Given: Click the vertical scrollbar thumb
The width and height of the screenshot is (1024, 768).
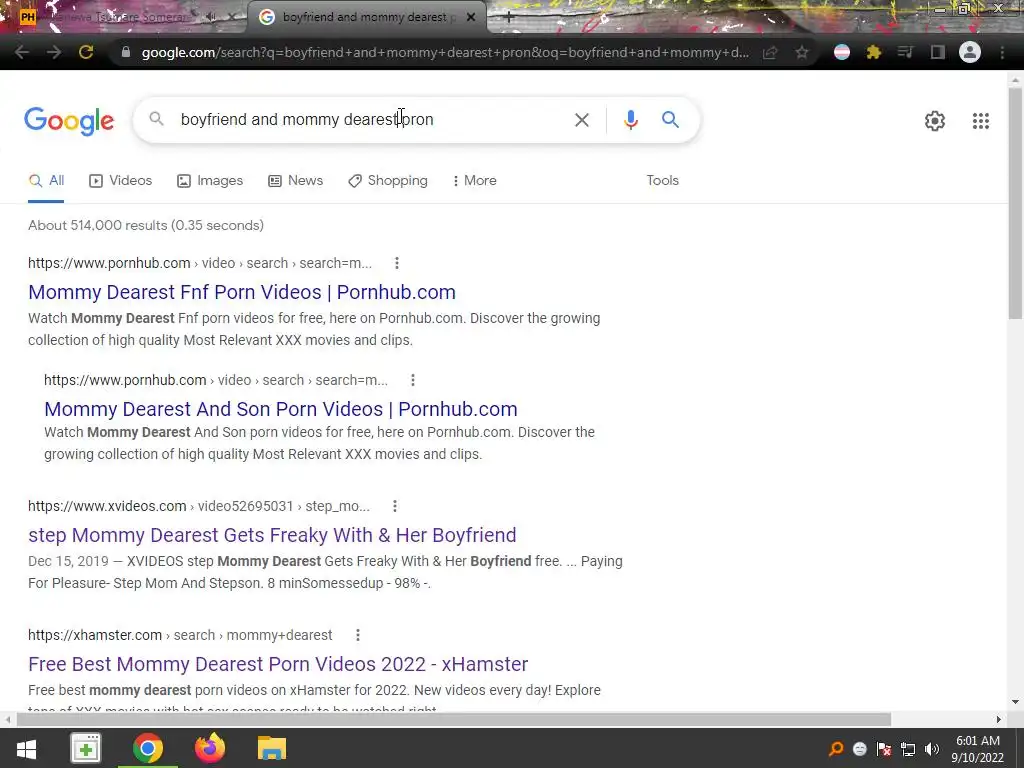Looking at the screenshot, I should pos(1015,202).
